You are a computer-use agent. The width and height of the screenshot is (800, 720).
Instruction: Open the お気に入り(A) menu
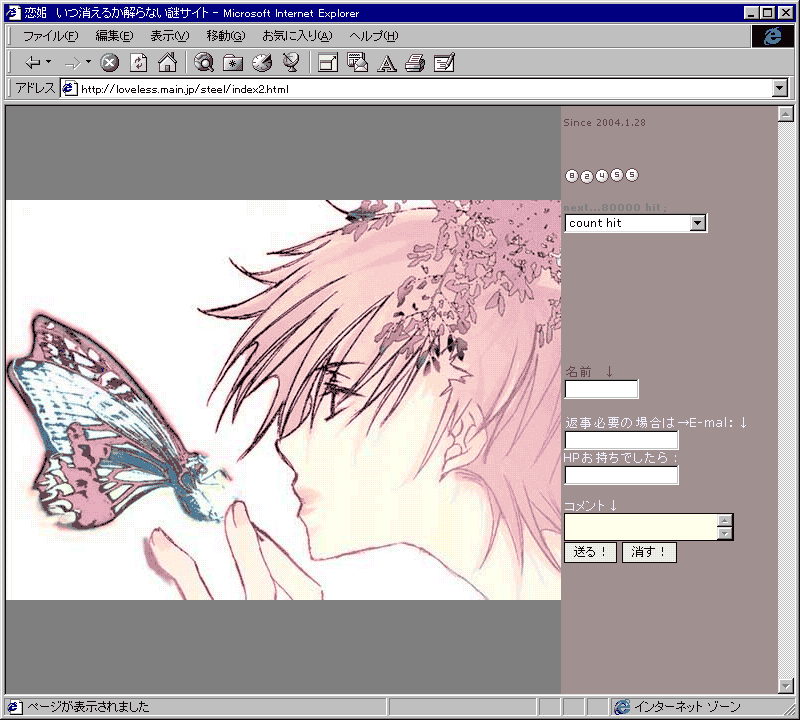[297, 36]
